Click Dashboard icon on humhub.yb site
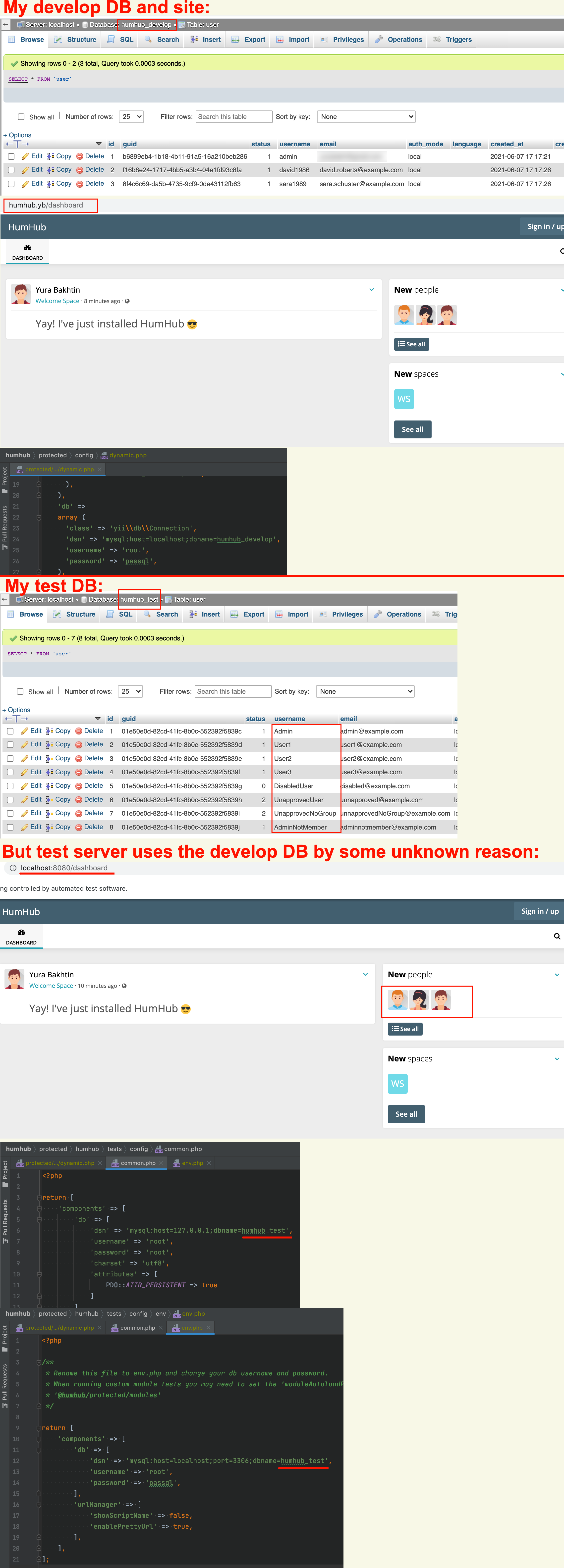The image size is (564, 1568). tap(27, 248)
